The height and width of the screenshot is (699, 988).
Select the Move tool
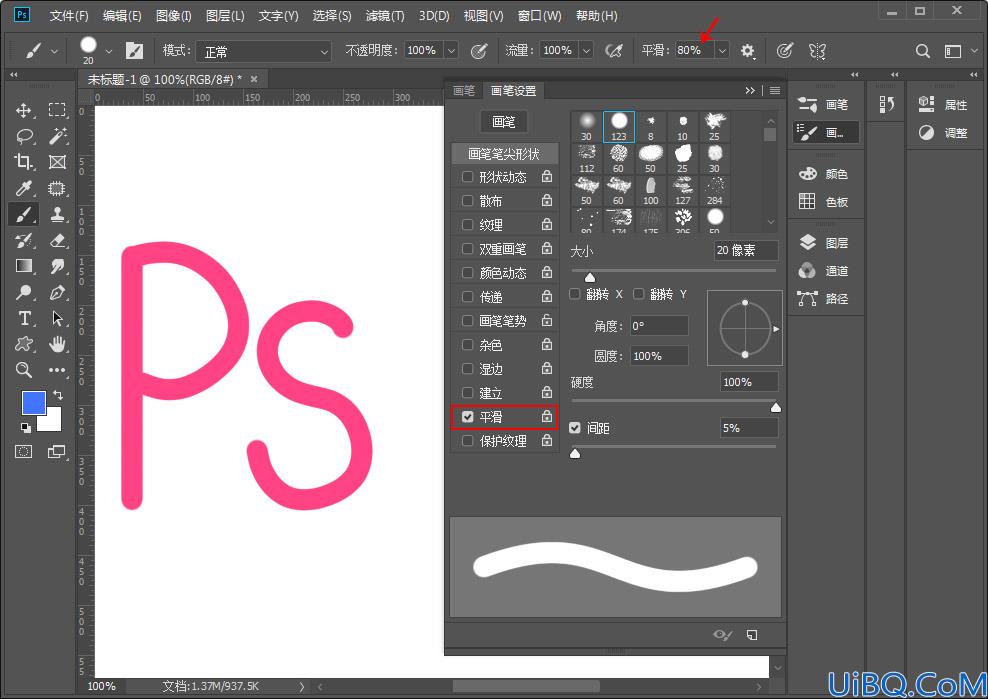point(24,110)
